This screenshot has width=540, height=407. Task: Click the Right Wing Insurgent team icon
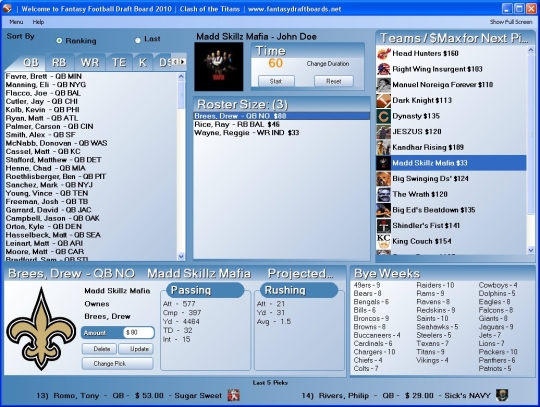(383, 69)
